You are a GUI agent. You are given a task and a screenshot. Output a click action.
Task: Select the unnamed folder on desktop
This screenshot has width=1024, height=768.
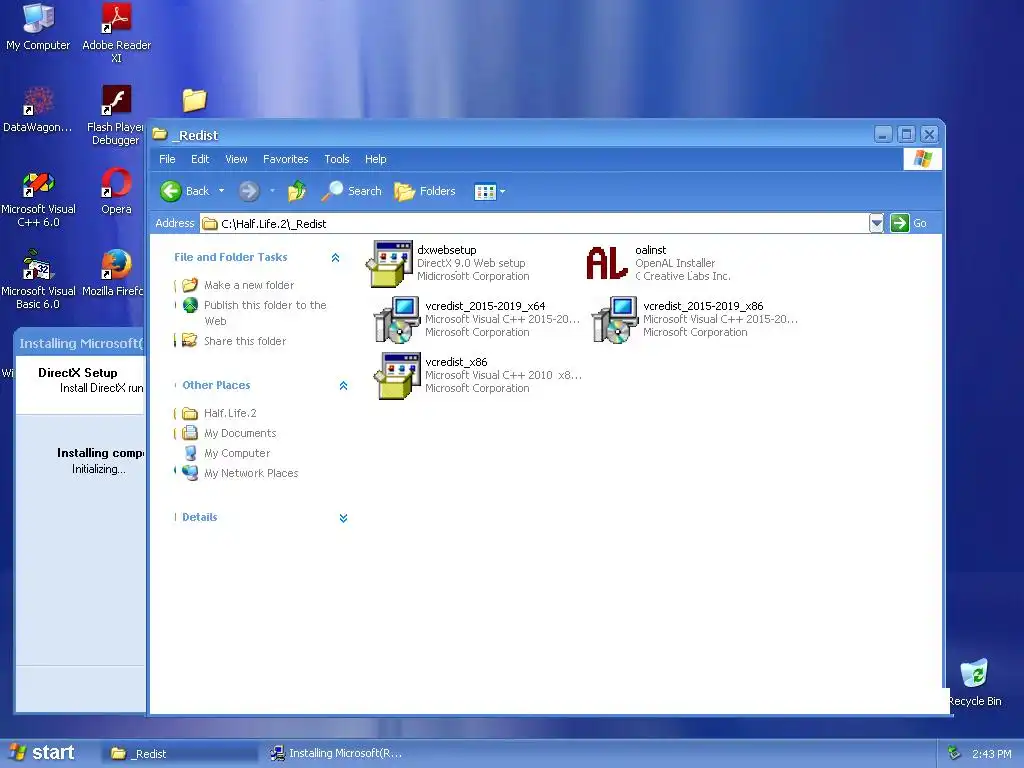pos(194,100)
